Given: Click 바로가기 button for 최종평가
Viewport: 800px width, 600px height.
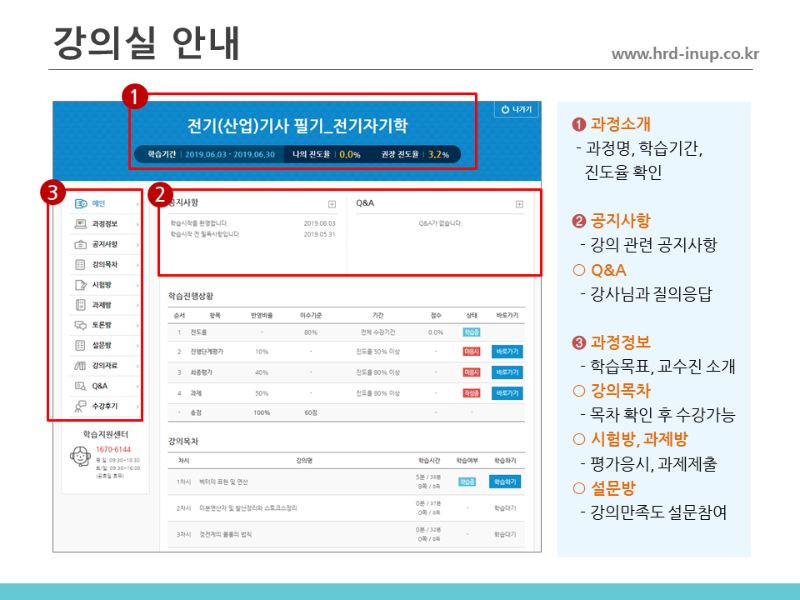Looking at the screenshot, I should (507, 372).
